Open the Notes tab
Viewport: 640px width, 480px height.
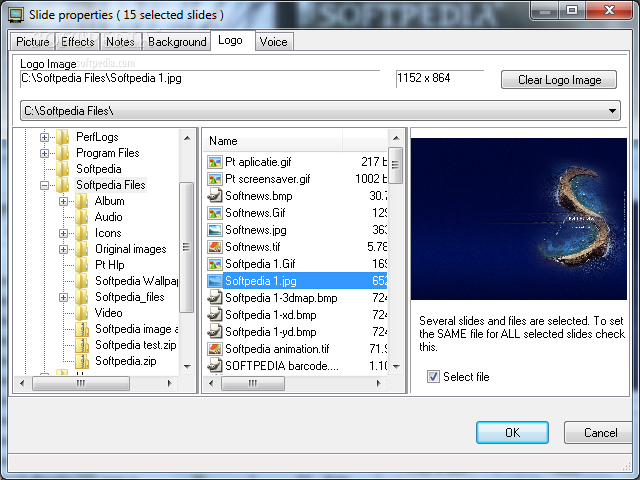coord(120,42)
